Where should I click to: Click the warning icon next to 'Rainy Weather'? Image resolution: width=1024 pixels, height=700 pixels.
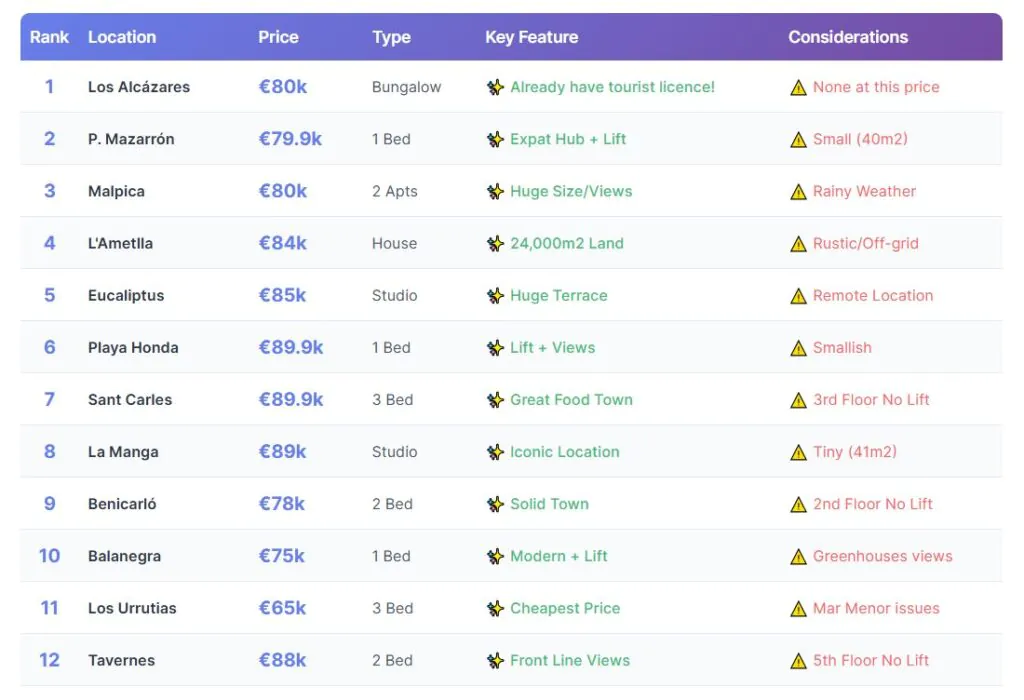pyautogui.click(x=798, y=192)
